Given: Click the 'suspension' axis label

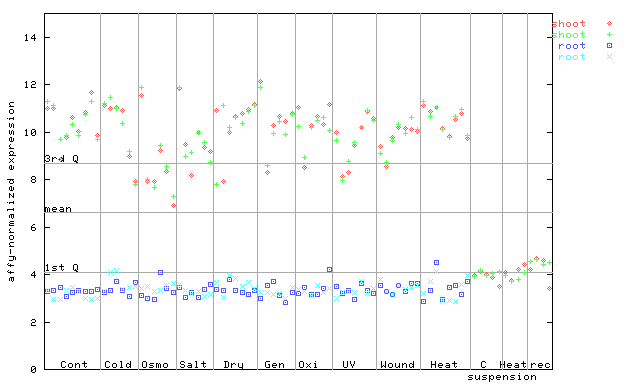Looking at the screenshot, I should 502,377.
